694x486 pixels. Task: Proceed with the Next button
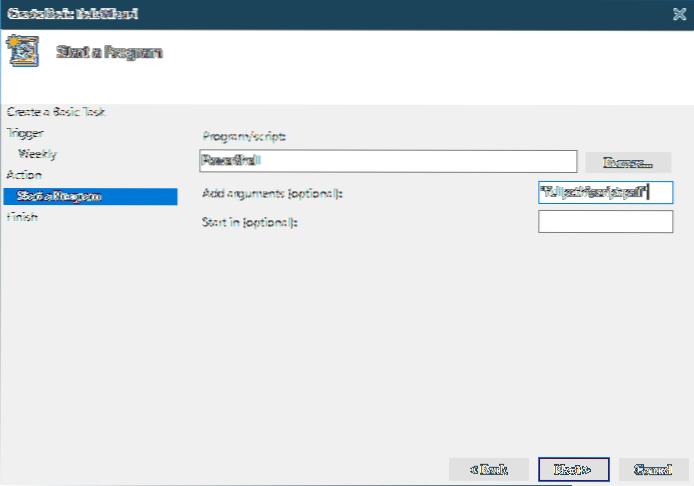pos(574,469)
